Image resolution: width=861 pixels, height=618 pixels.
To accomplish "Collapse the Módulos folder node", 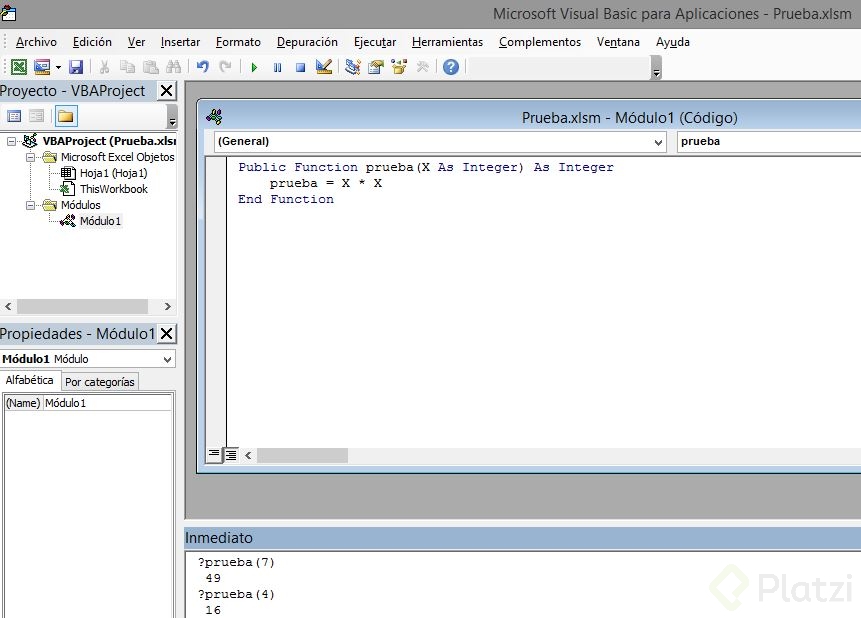I will click(x=31, y=205).
